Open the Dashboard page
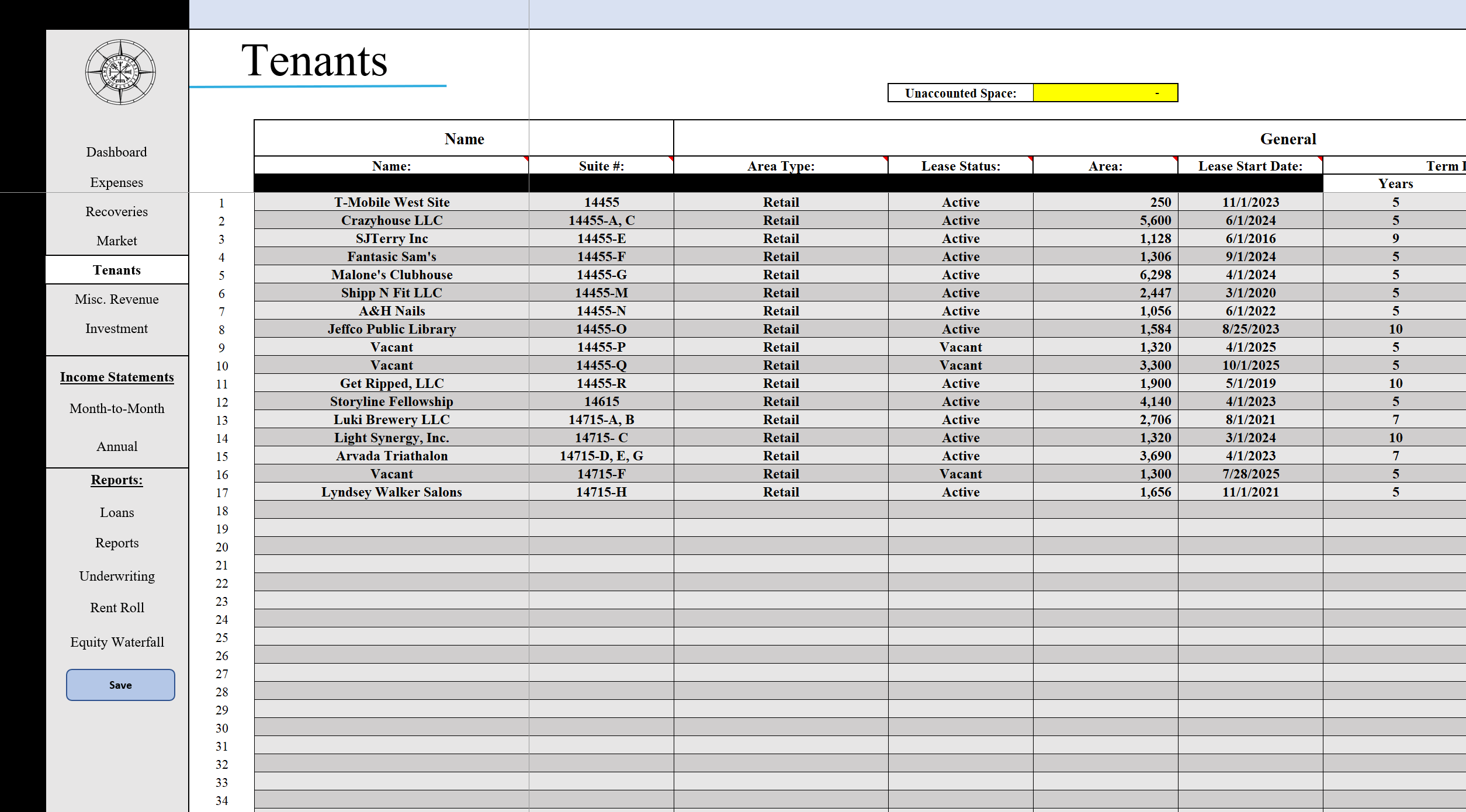Image resolution: width=1466 pixels, height=812 pixels. click(116, 152)
